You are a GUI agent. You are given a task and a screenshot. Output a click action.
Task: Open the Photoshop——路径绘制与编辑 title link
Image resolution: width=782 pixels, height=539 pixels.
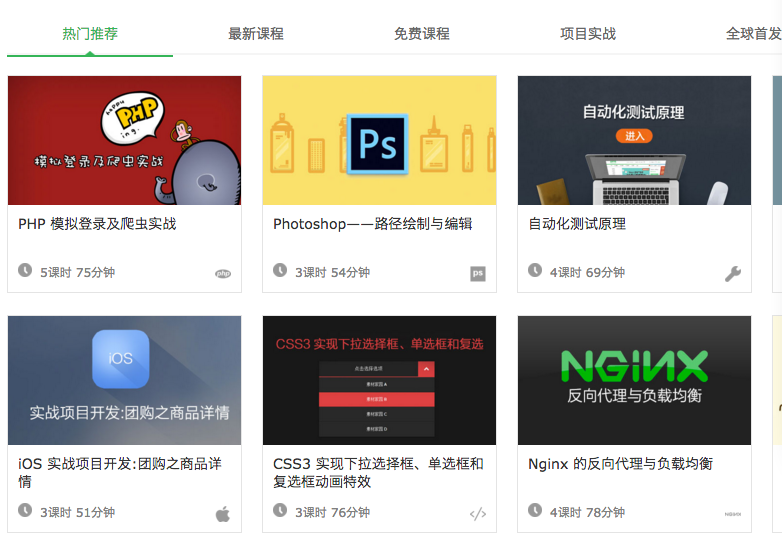372,224
